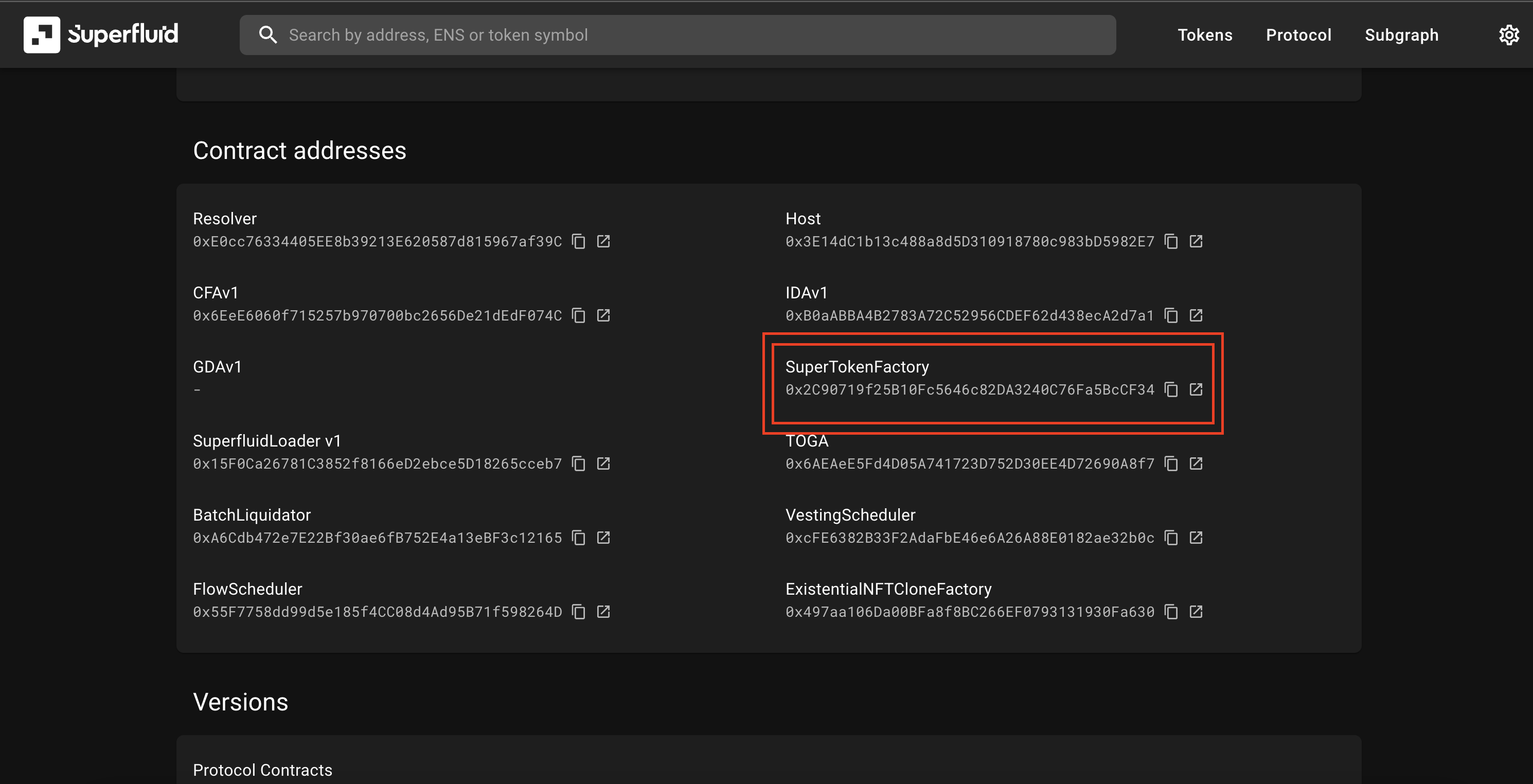The height and width of the screenshot is (784, 1533).
Task: Select the Resolver address text 0xE0cc…
Action: pyautogui.click(x=377, y=241)
